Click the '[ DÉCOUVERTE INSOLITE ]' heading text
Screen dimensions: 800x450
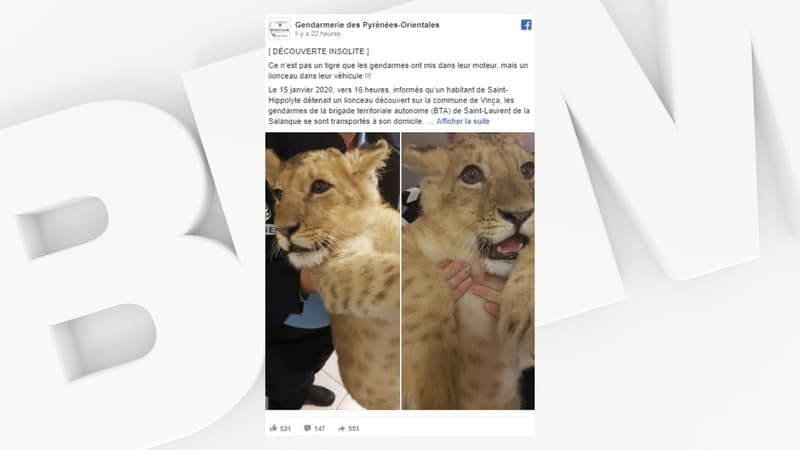pos(318,52)
